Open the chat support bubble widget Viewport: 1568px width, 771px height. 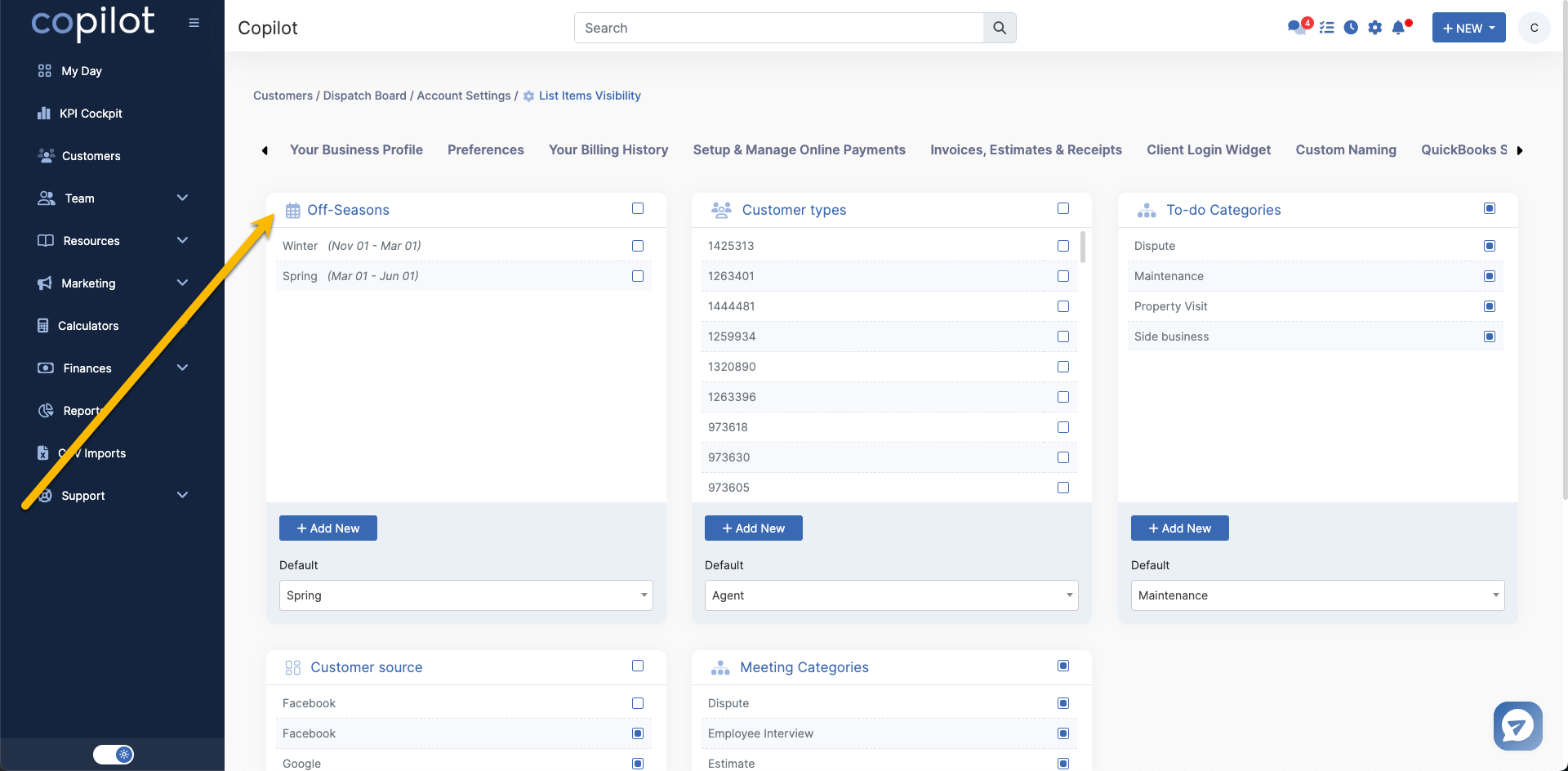[1518, 726]
